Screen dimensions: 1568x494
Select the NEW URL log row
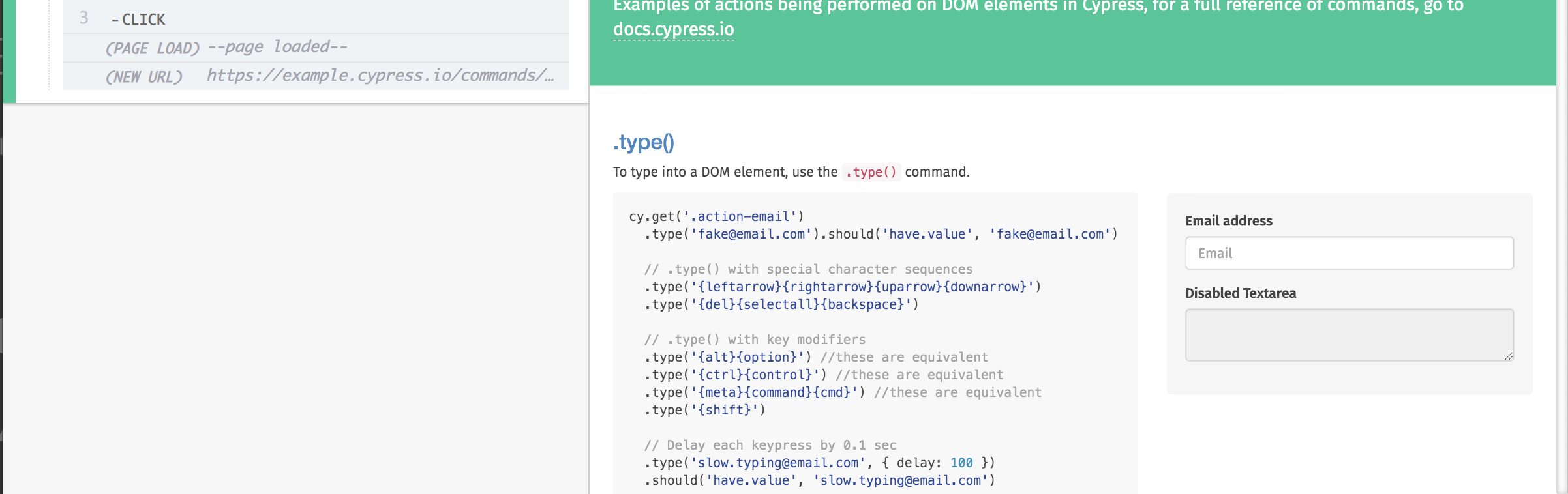click(316, 76)
